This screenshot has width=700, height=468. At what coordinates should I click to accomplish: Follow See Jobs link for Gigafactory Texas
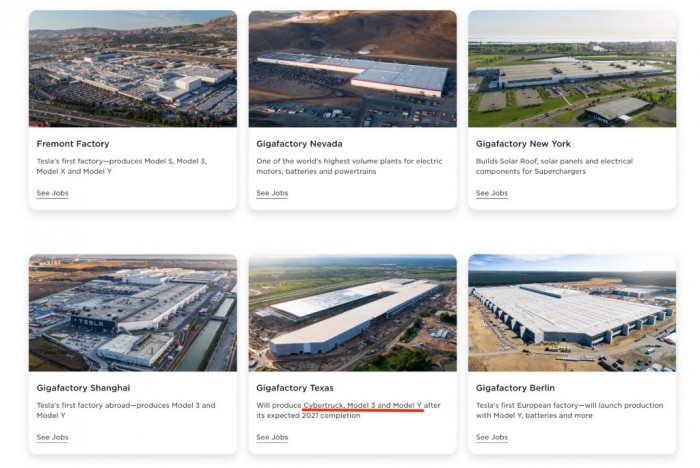(272, 437)
